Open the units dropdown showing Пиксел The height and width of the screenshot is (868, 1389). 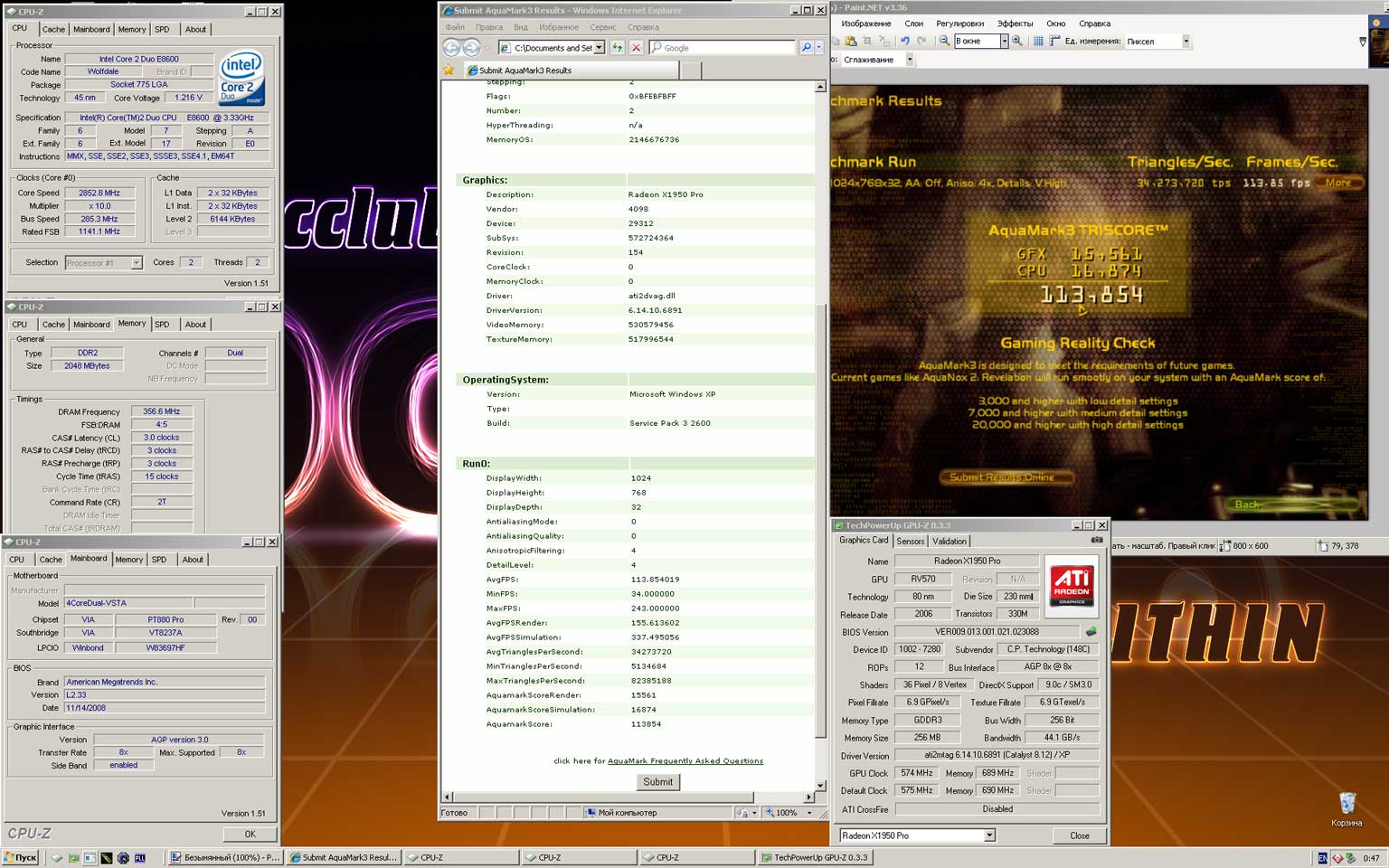coord(1186,41)
